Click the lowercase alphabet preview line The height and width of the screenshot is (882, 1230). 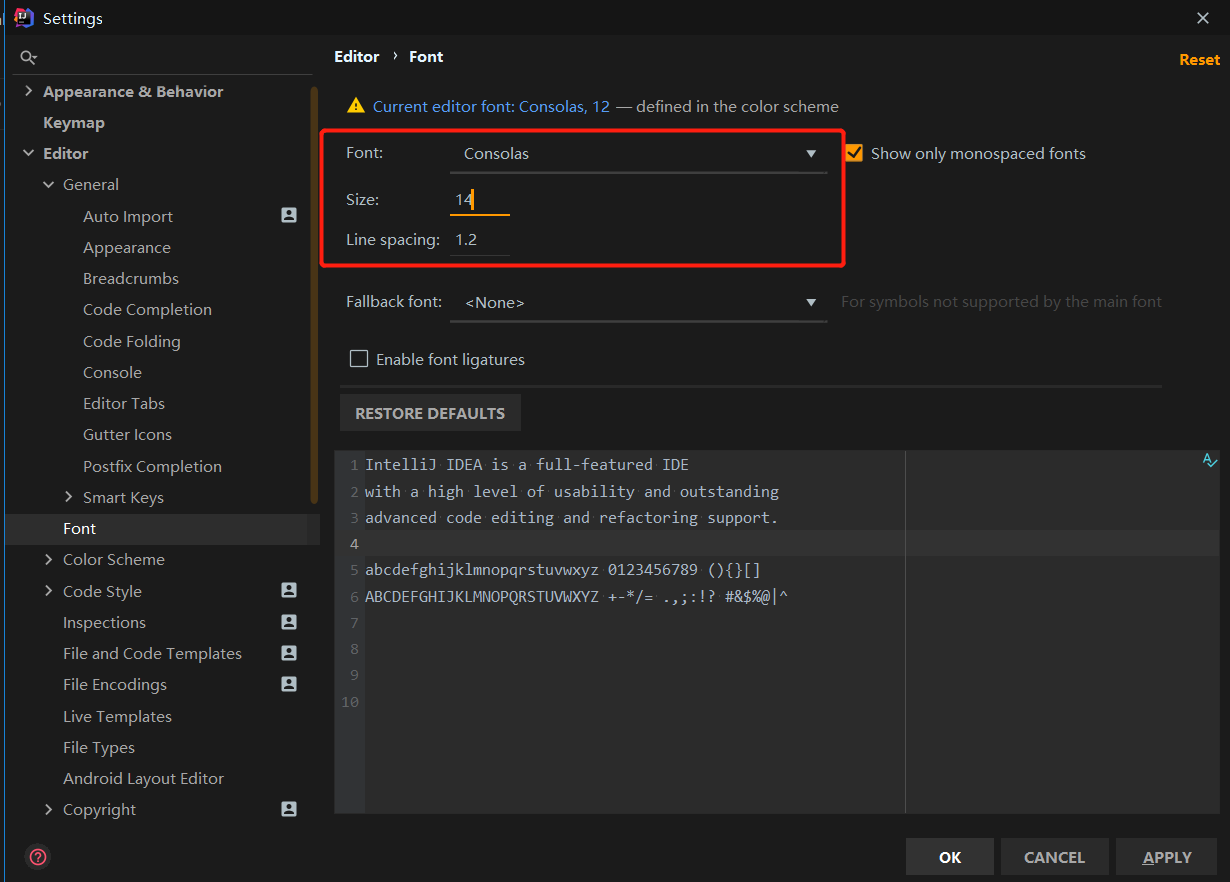point(563,570)
